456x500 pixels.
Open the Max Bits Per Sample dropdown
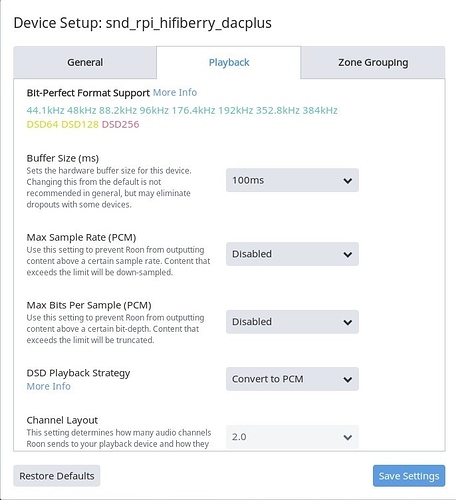coord(292,322)
